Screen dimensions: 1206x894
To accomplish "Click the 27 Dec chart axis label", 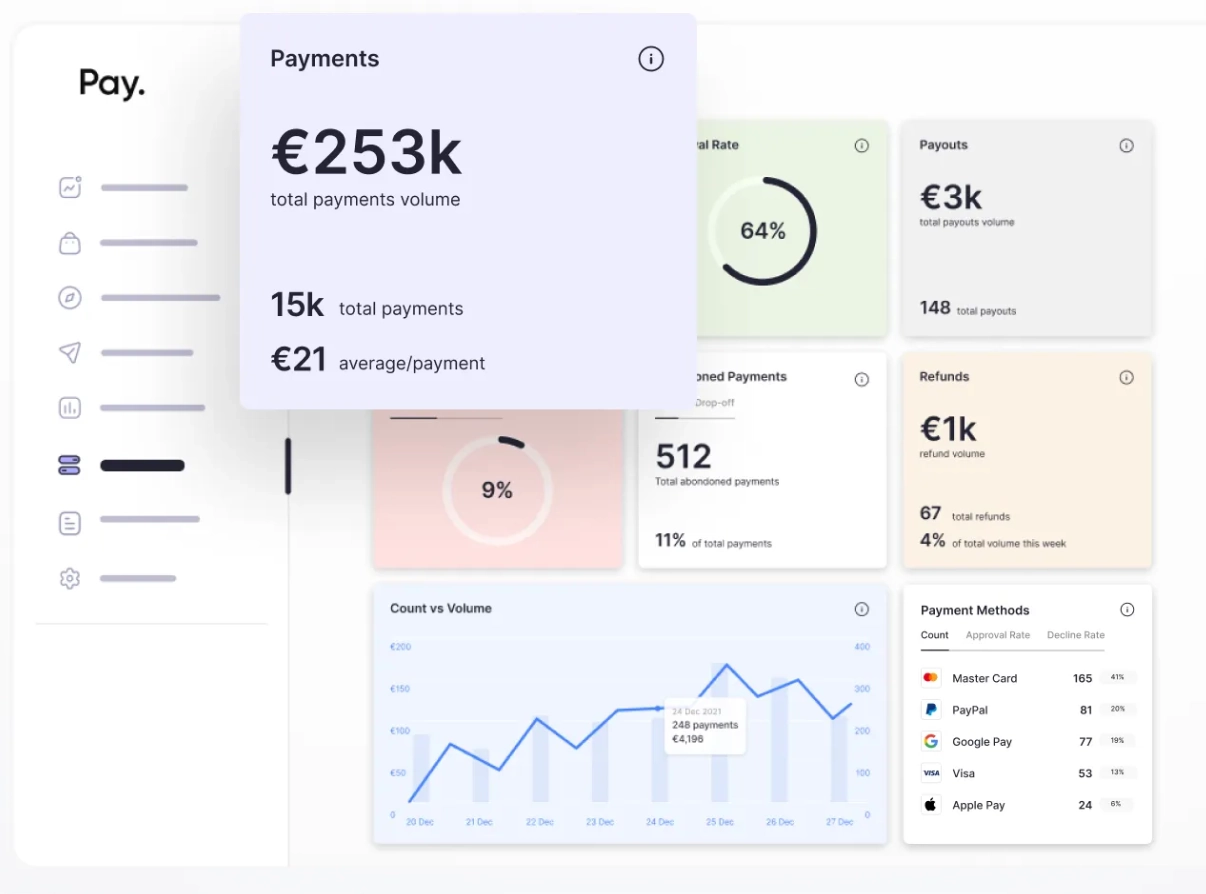I will pos(839,822).
